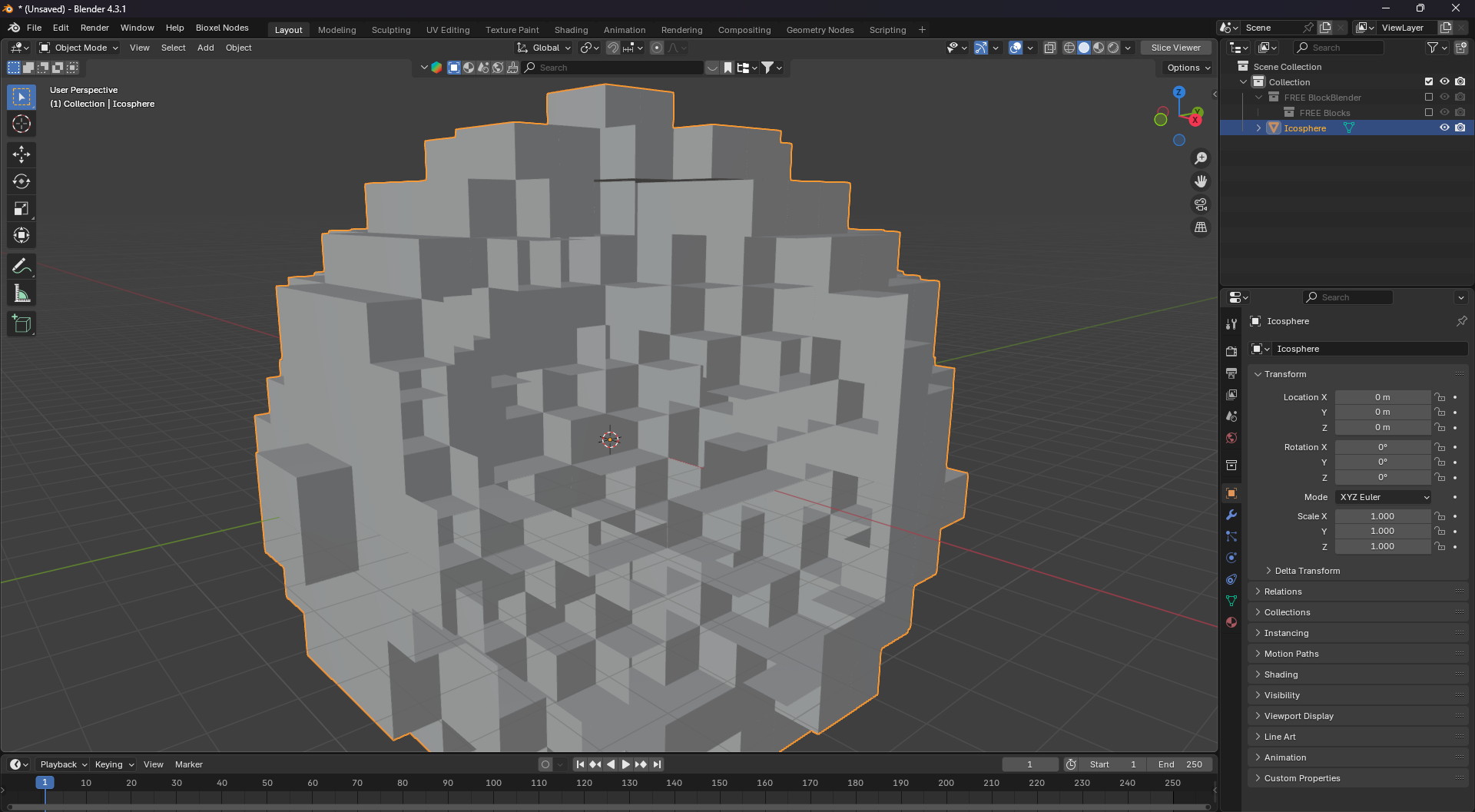Viewport: 1475px width, 812px height.
Task: Open Object Data mesh properties tab
Action: click(x=1231, y=601)
